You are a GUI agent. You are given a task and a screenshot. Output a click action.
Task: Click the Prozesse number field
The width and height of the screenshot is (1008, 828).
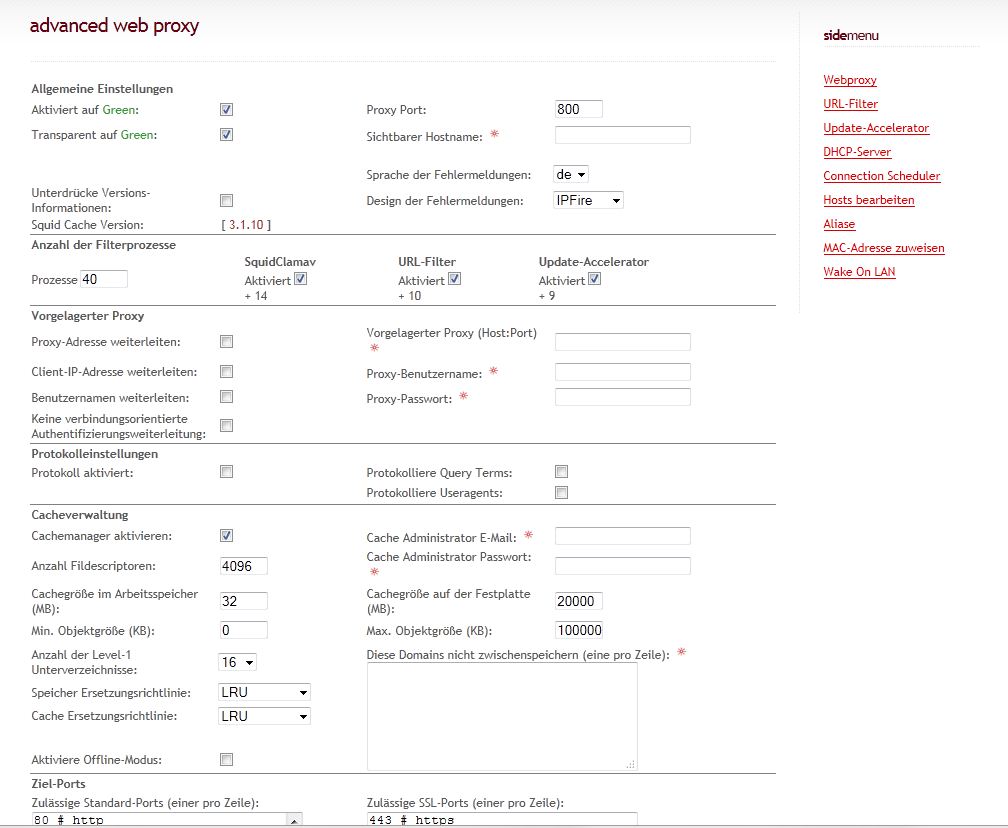click(104, 279)
